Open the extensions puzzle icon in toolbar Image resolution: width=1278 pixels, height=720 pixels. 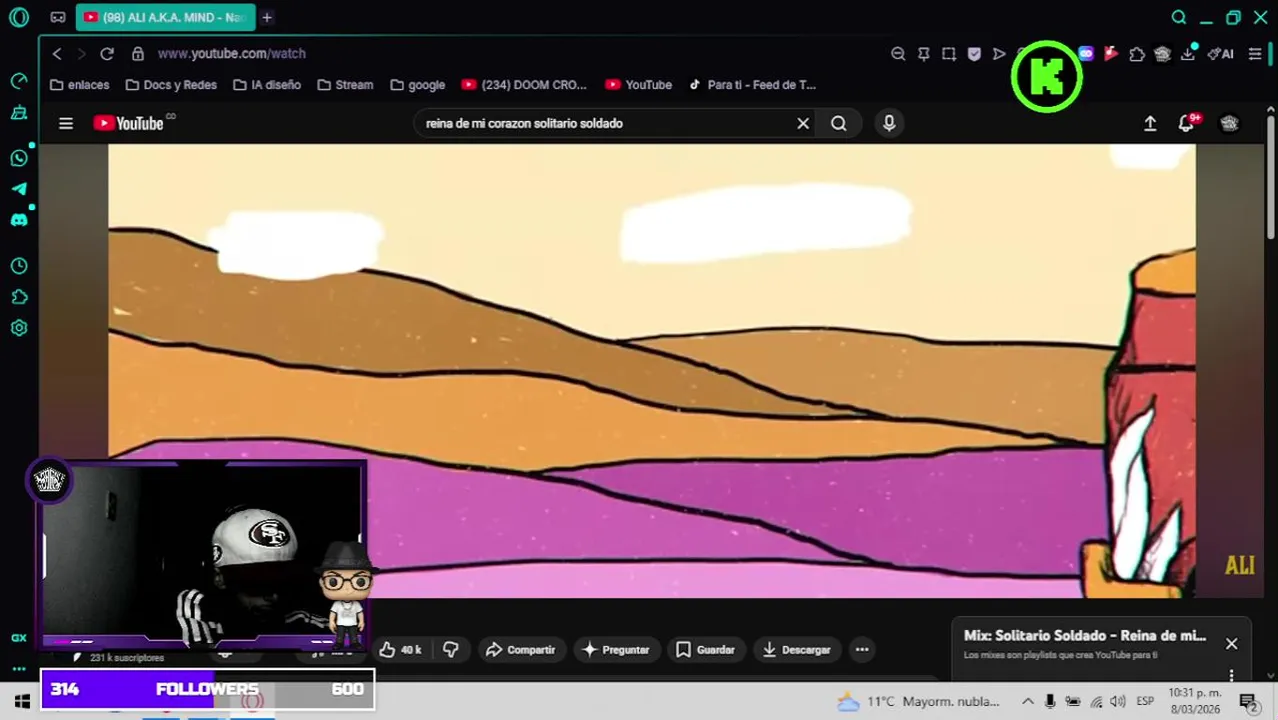click(1137, 54)
